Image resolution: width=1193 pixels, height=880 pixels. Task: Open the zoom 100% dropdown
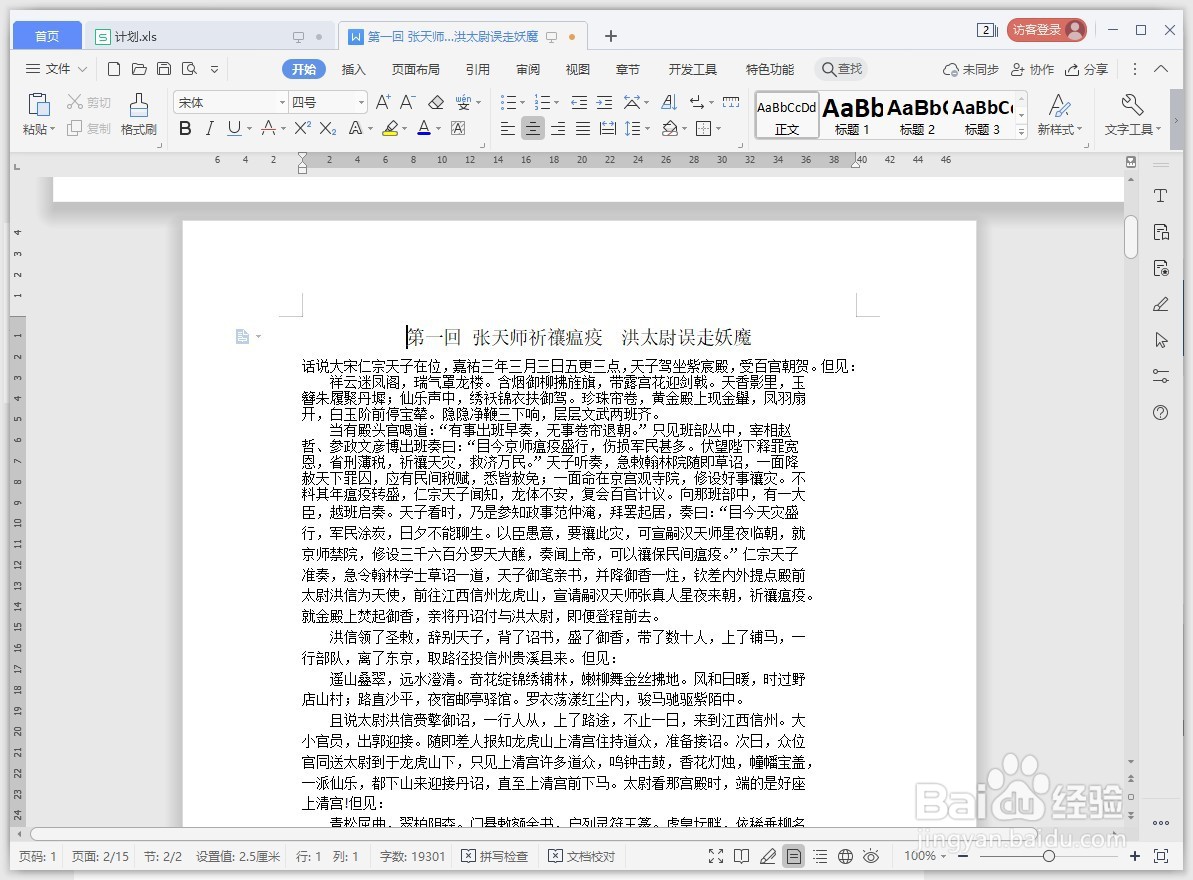tap(943, 856)
